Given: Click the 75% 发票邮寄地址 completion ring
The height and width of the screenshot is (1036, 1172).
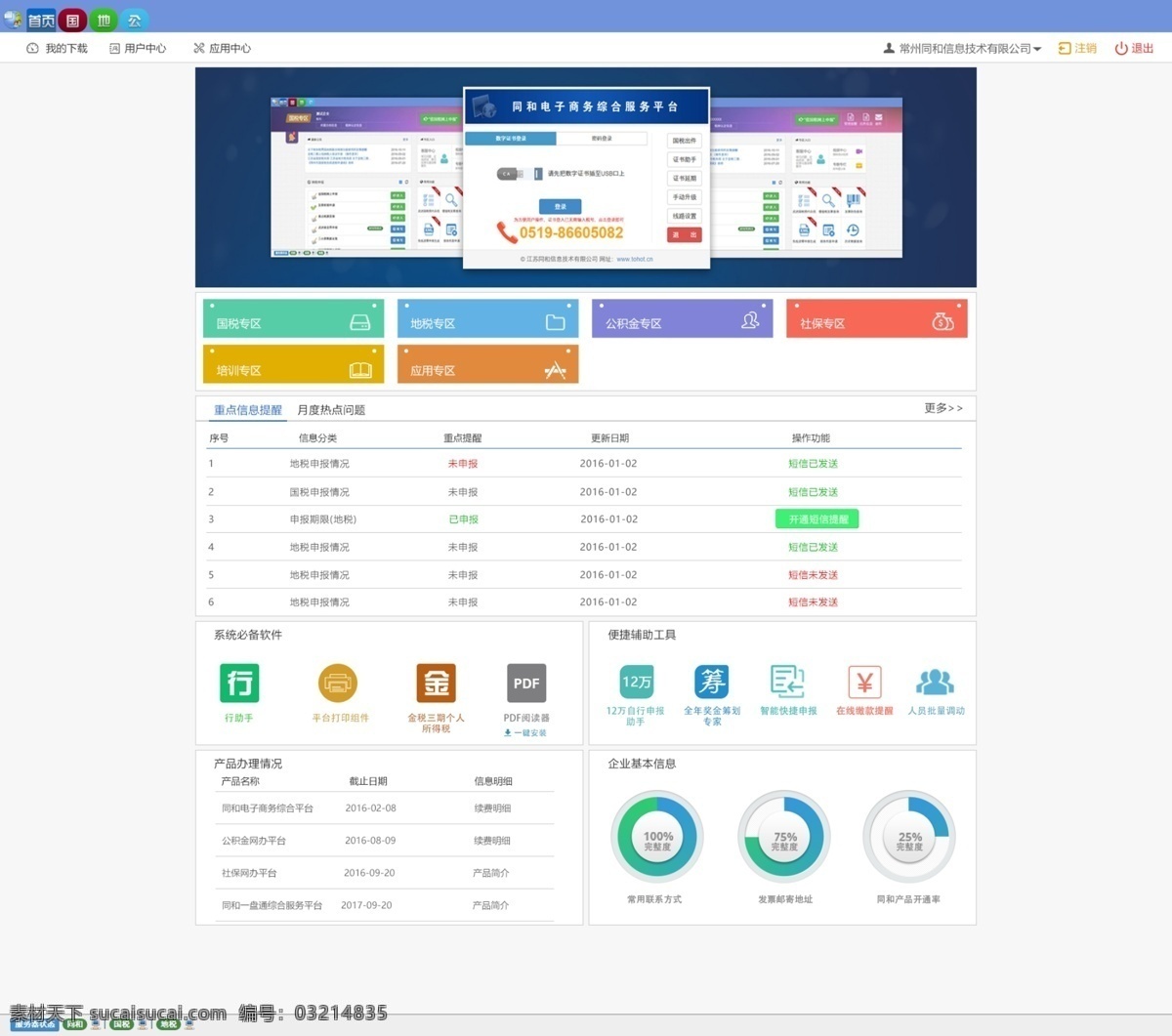Looking at the screenshot, I should [784, 837].
